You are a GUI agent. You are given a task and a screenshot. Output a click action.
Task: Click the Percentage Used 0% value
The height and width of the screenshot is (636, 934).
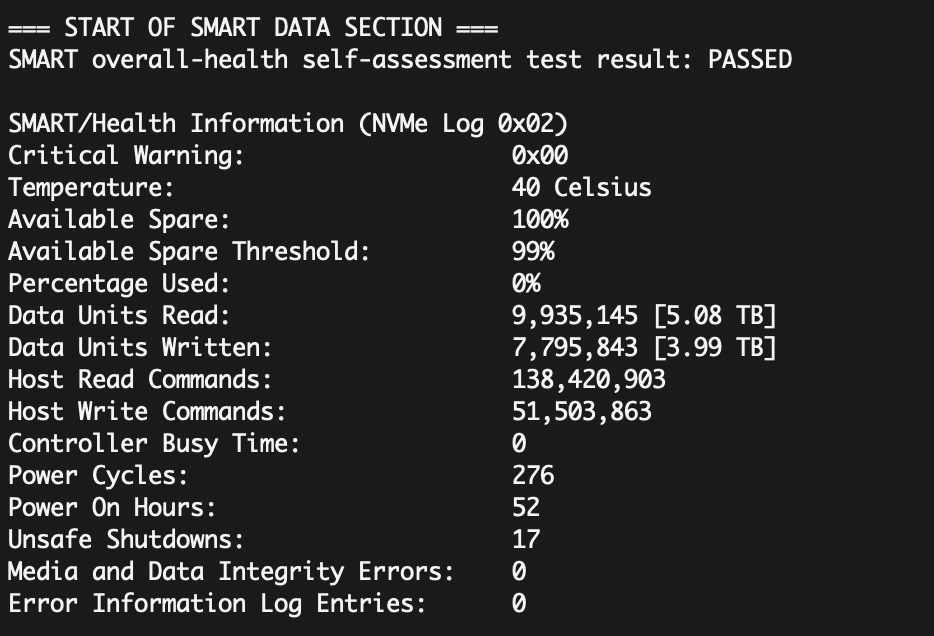[526, 283]
